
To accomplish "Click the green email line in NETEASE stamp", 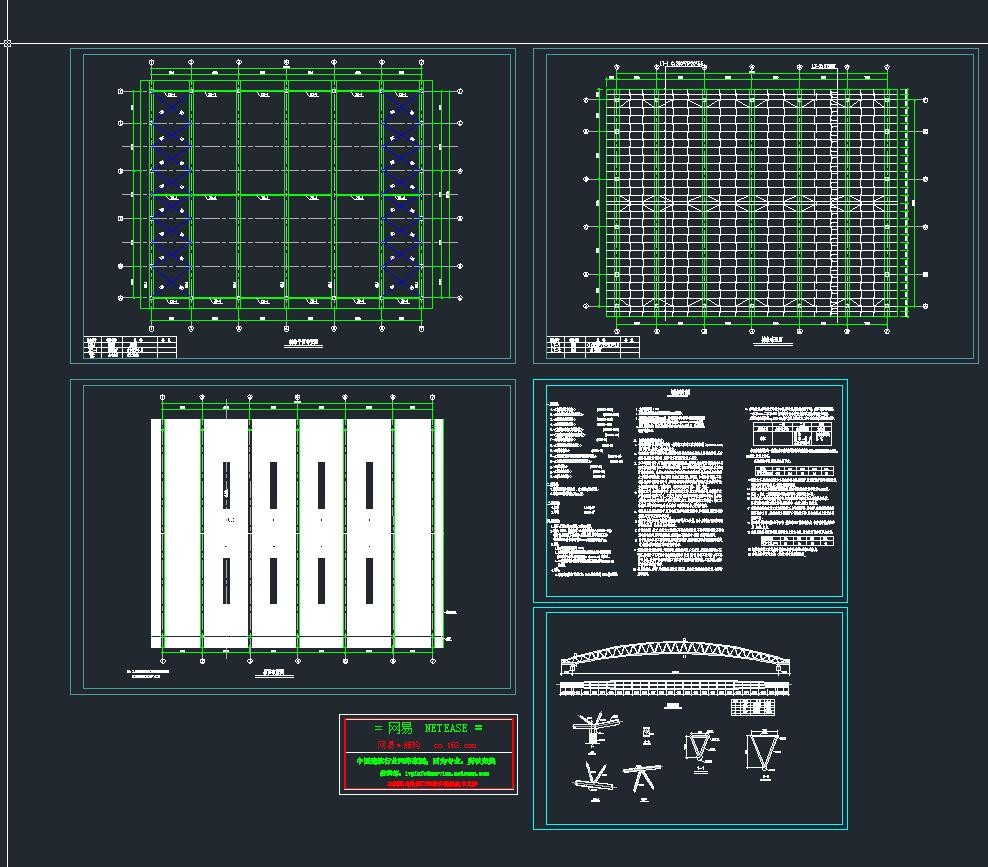I will 434,773.
